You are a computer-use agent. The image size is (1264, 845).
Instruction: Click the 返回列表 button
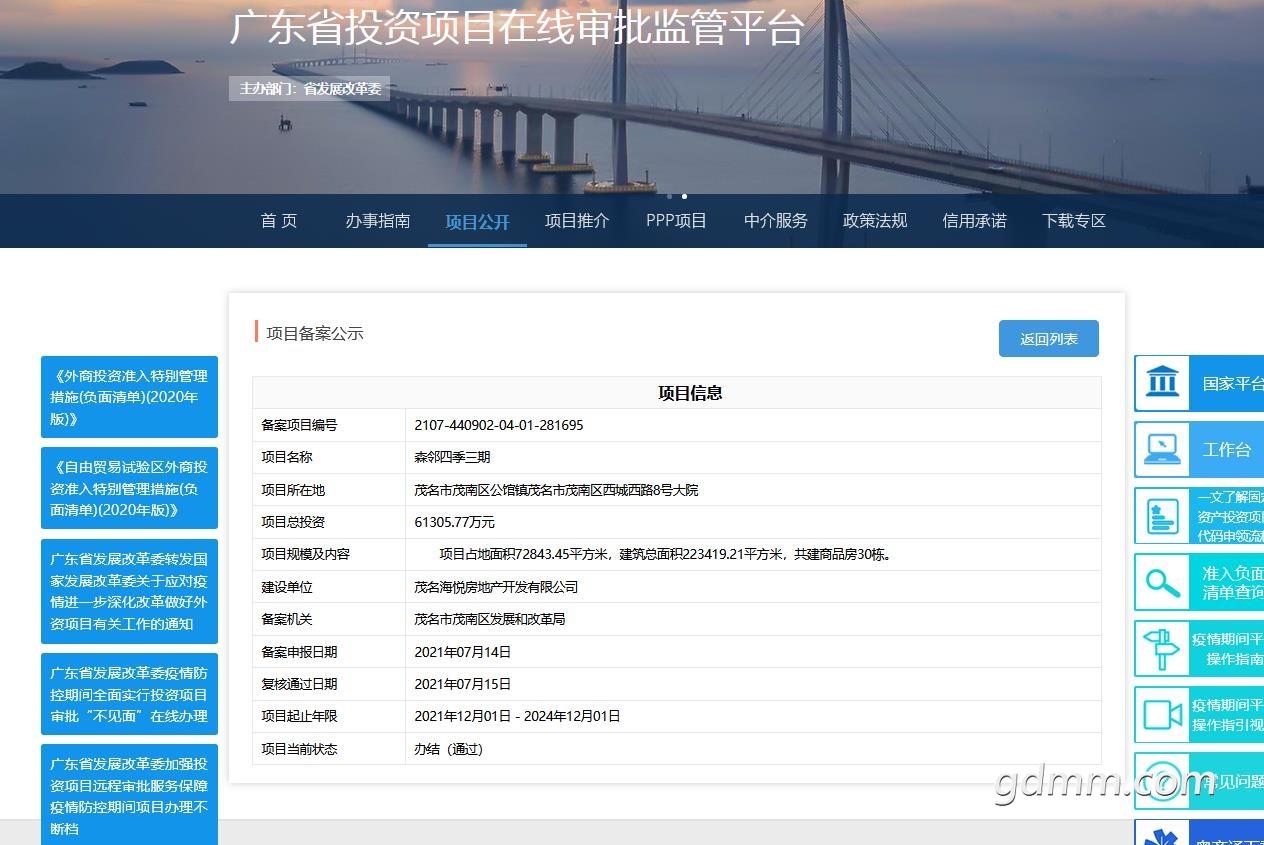(x=1048, y=339)
